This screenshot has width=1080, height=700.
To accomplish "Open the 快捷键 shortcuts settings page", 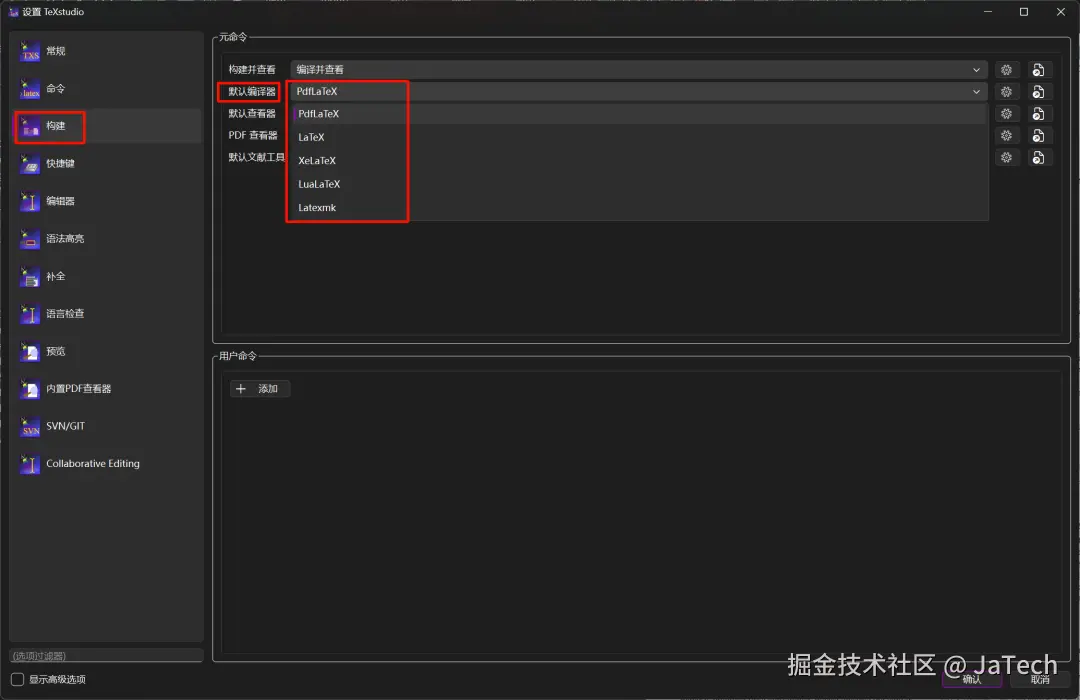I will (106, 164).
